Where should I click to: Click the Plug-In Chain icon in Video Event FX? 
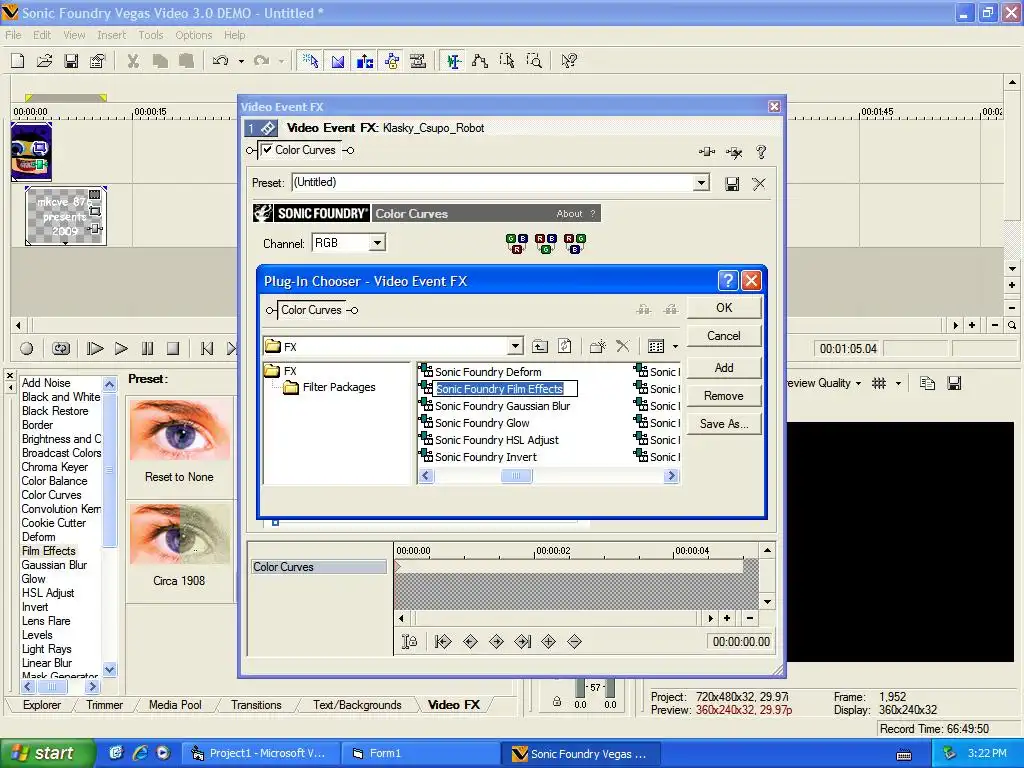pos(707,152)
